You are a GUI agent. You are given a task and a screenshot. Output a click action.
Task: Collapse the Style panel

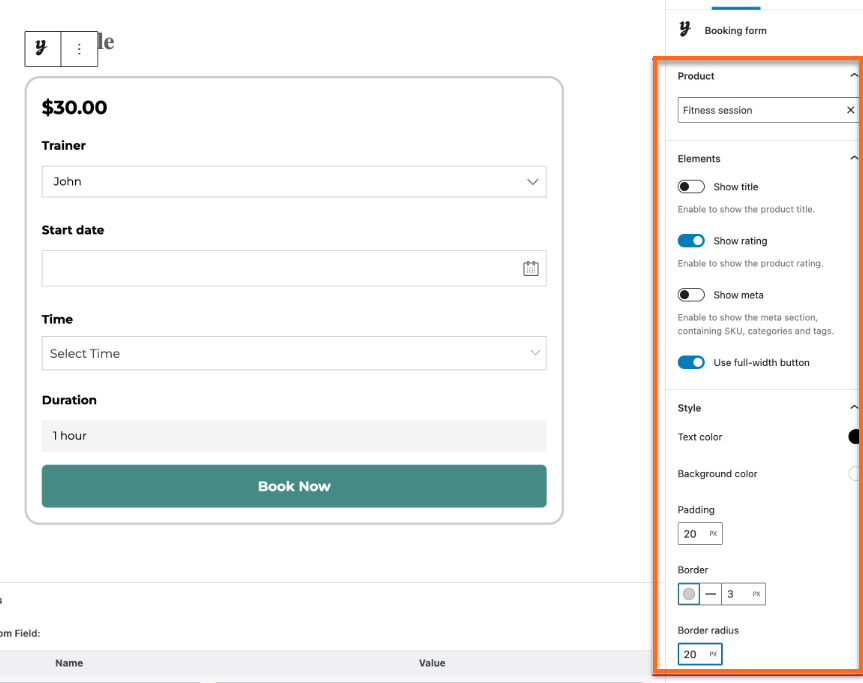pyautogui.click(x=854, y=407)
